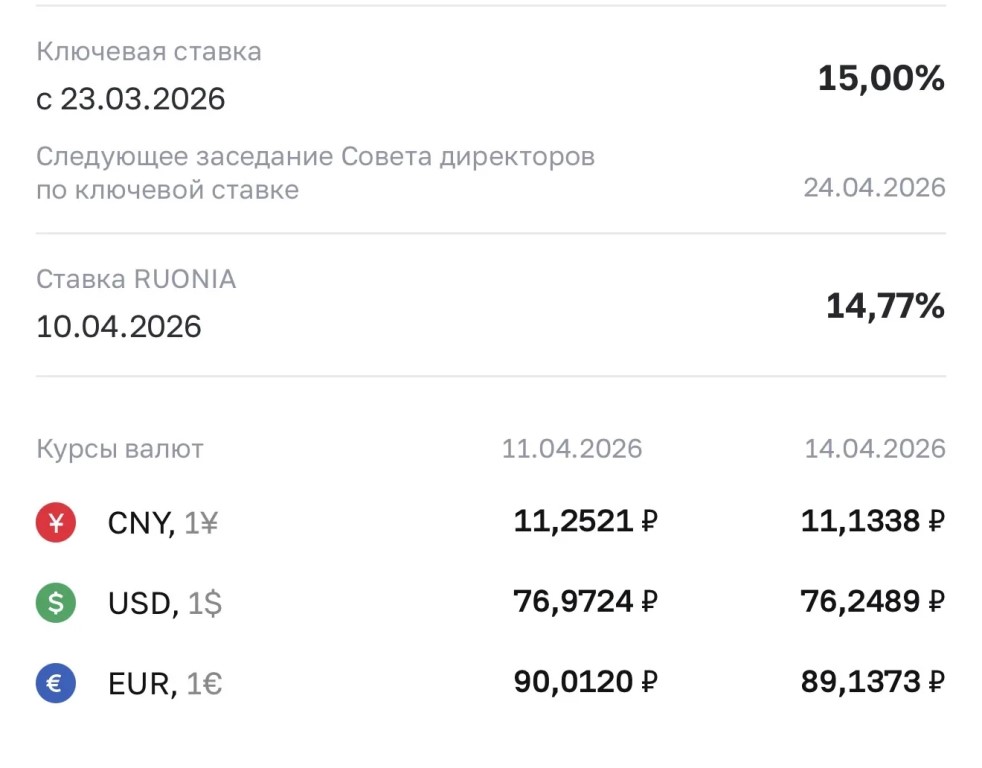Click the 14.04.2026 column header
This screenshot has height=768, width=982.
874,449
